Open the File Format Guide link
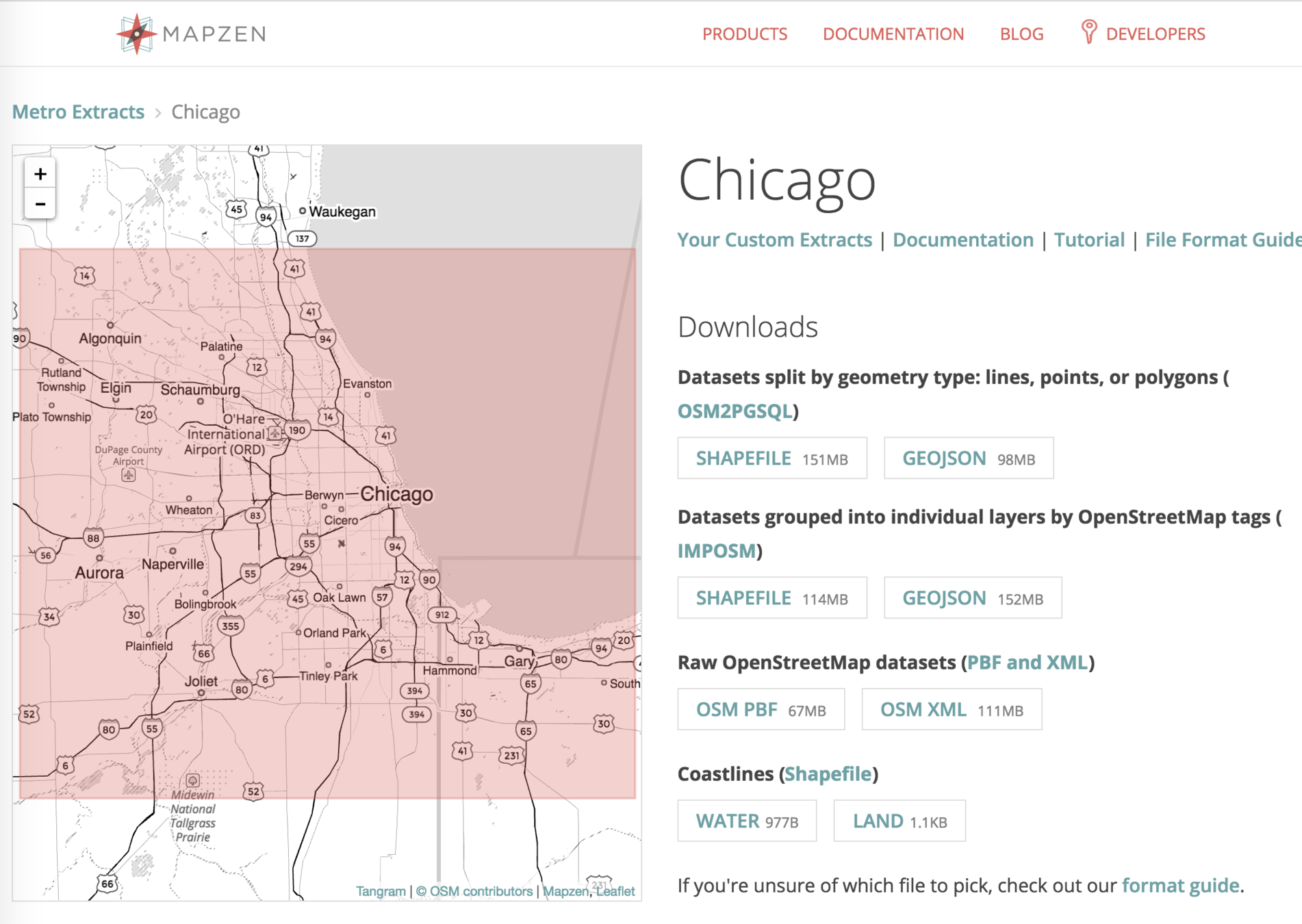The image size is (1302, 924). pyautogui.click(x=1223, y=240)
